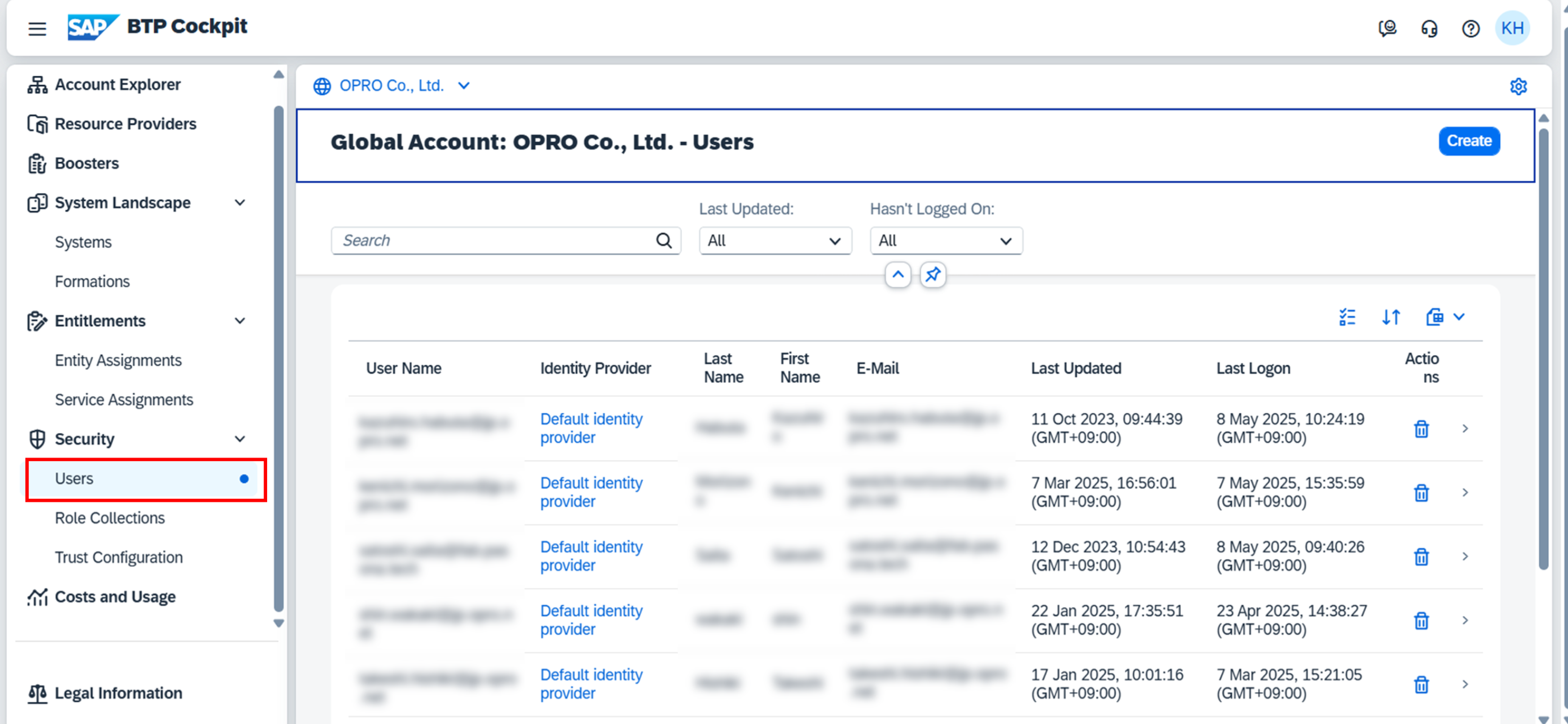Open the table column settings checklist icon
This screenshot has width=1568, height=724.
coord(1347,317)
